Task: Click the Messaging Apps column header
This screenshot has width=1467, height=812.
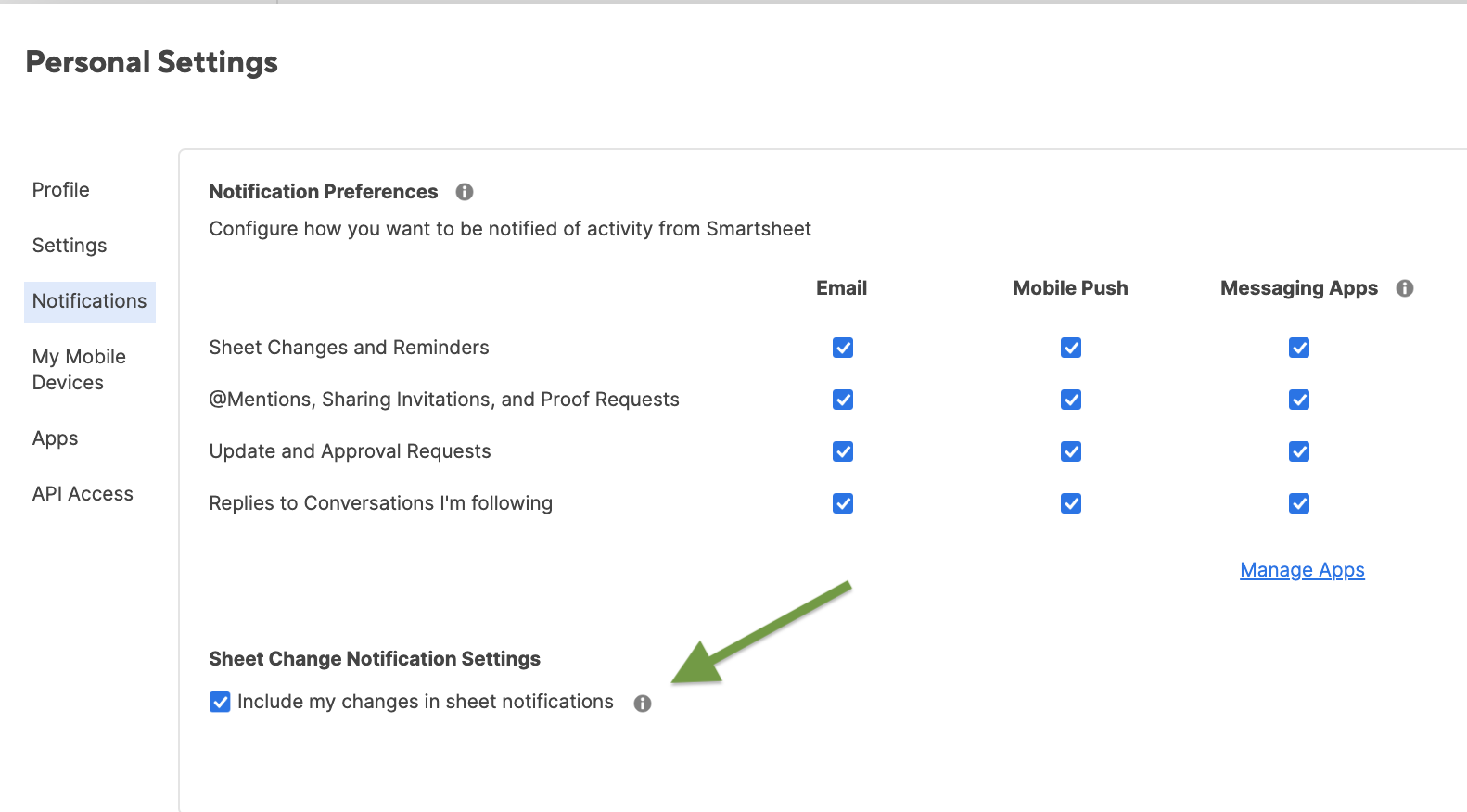Action: [x=1299, y=288]
